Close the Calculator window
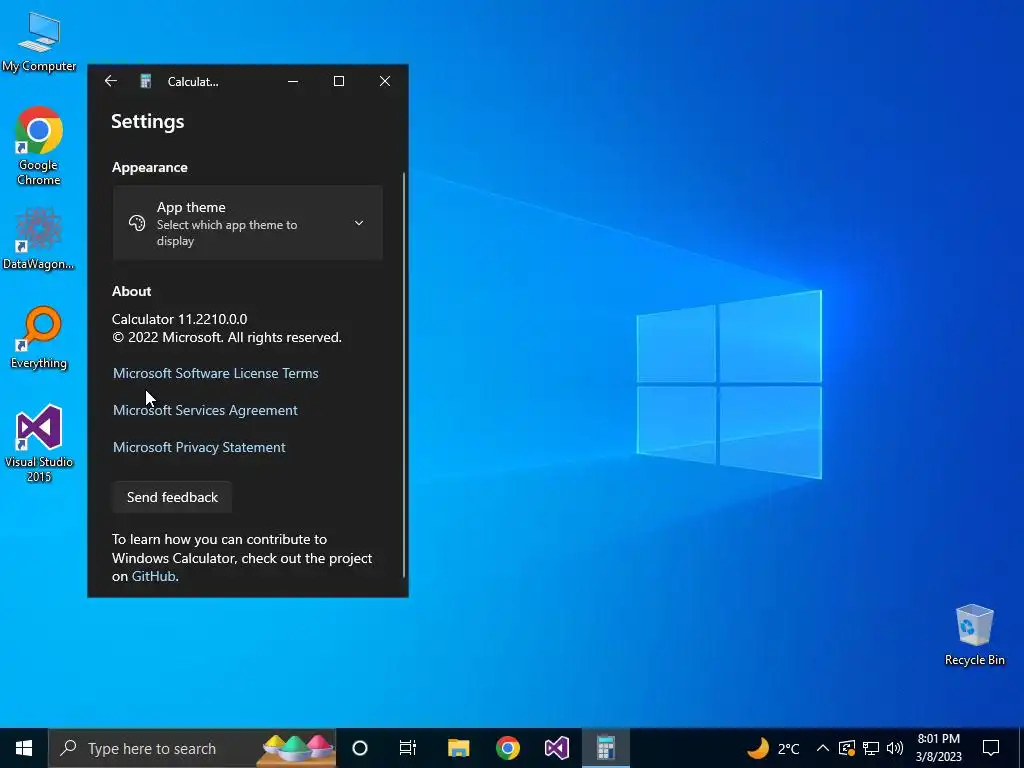The width and height of the screenshot is (1024, 768). pyautogui.click(x=385, y=81)
